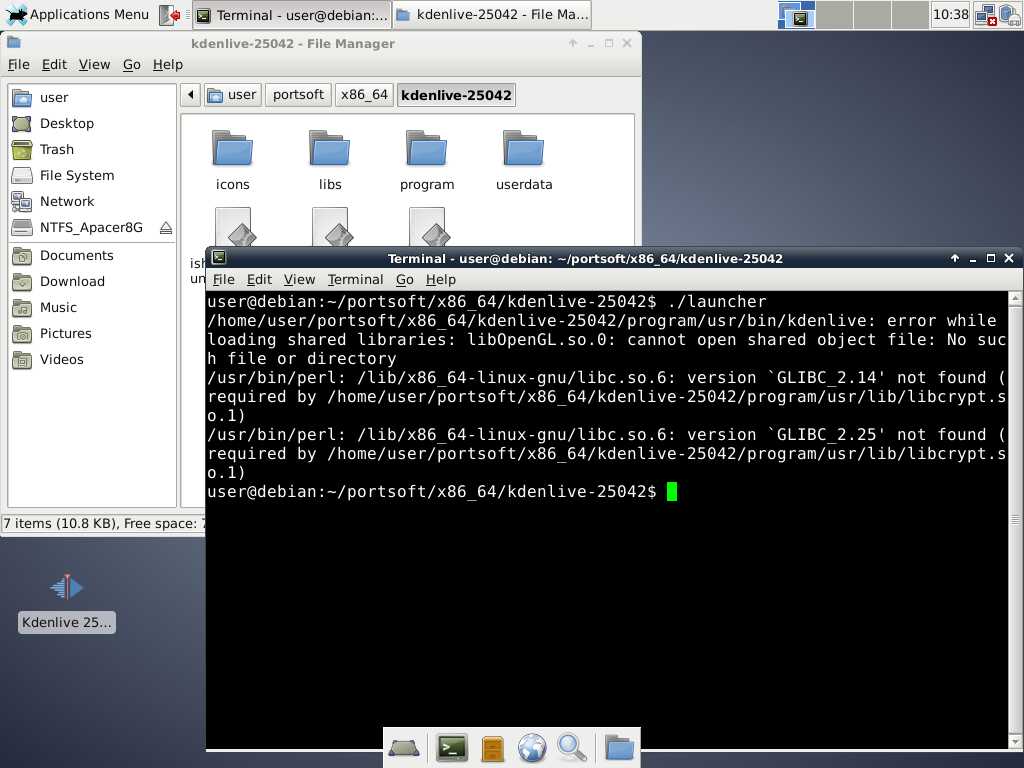Switch to File Manager task in panel
Image resolution: width=1024 pixels, height=768 pixels.
pos(492,15)
